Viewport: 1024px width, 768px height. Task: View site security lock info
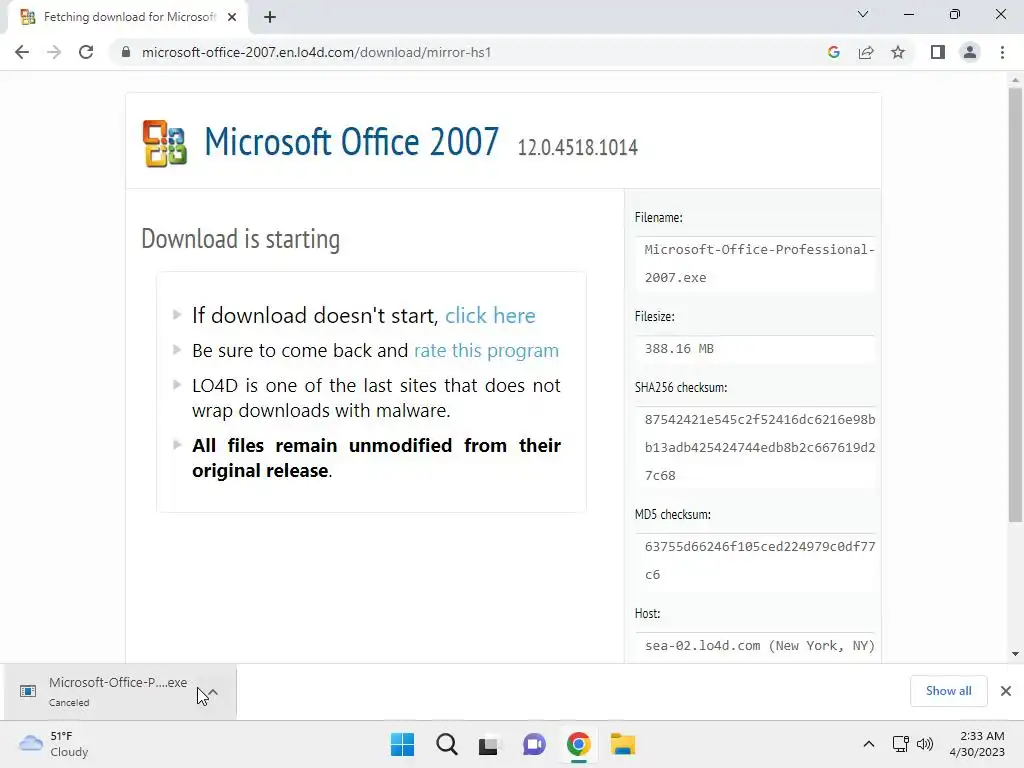click(126, 52)
